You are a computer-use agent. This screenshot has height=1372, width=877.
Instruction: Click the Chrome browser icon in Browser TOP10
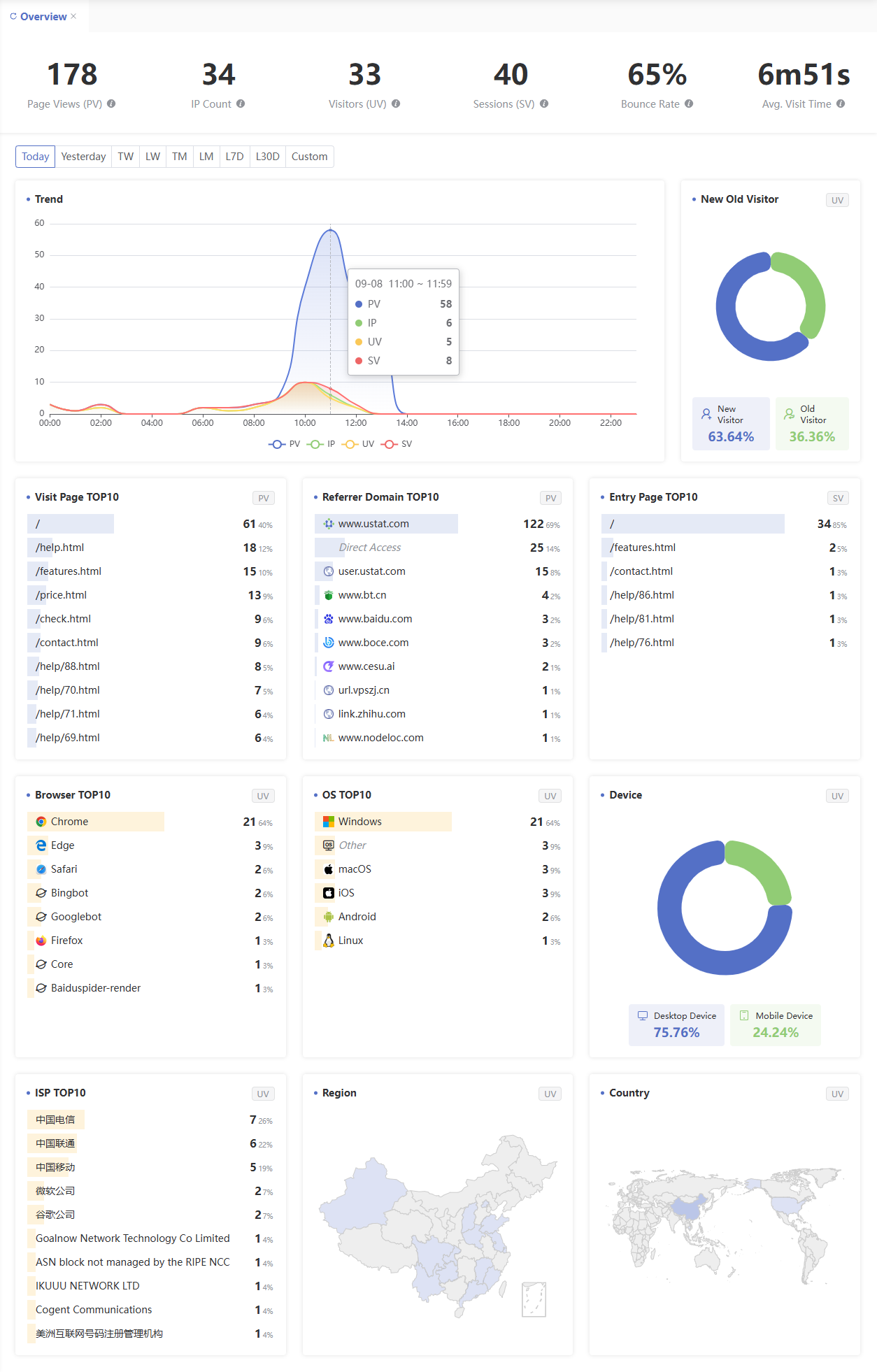point(41,822)
